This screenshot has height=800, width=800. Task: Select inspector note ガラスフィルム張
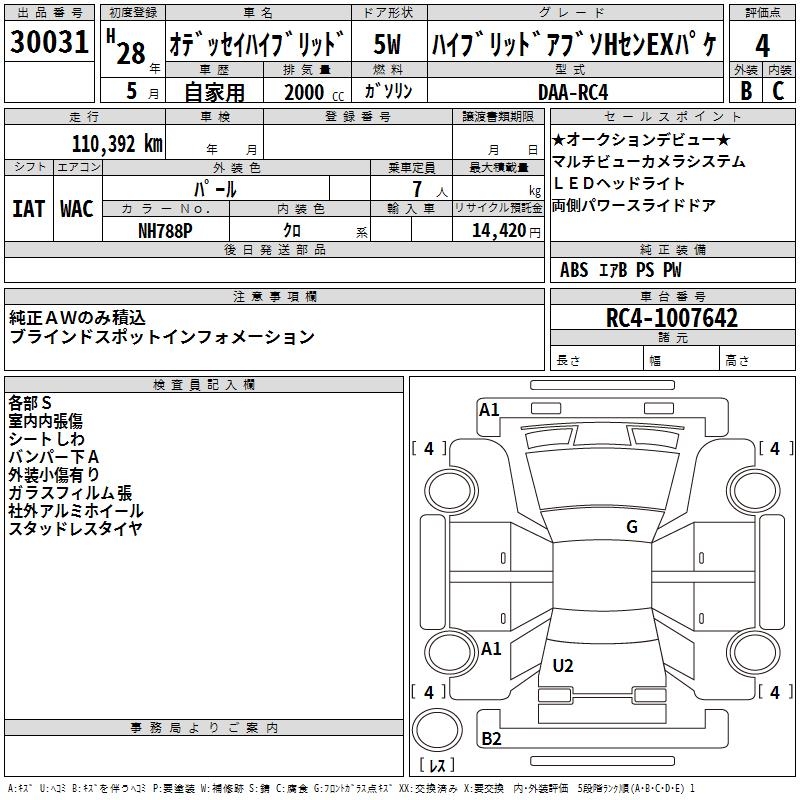tap(70, 492)
